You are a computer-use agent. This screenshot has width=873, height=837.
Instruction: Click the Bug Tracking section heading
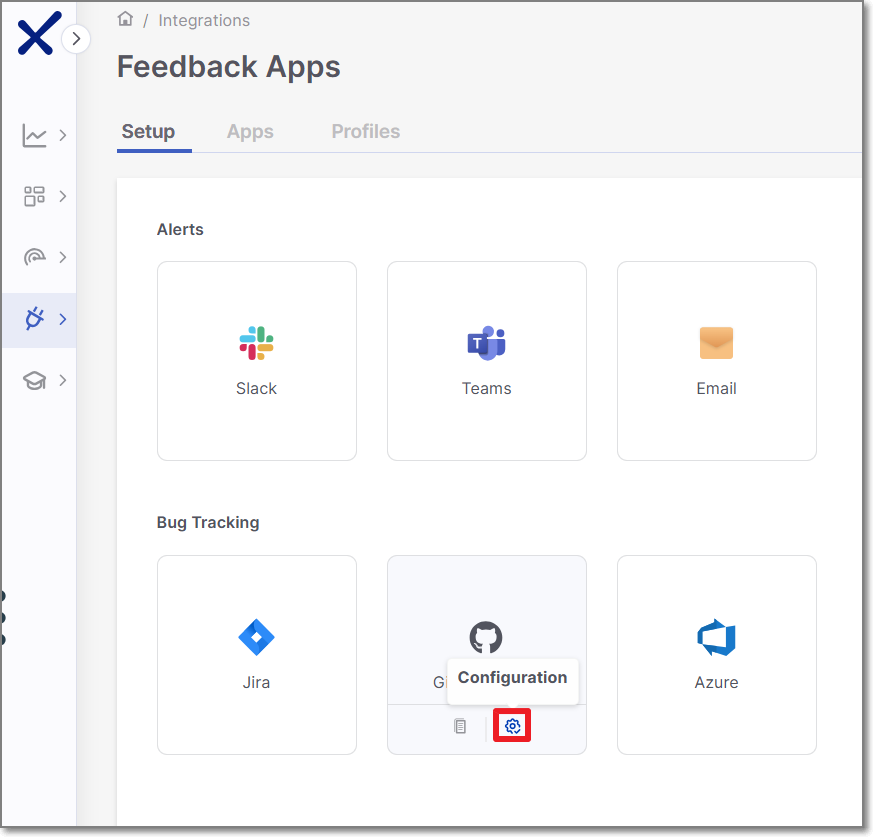click(208, 522)
